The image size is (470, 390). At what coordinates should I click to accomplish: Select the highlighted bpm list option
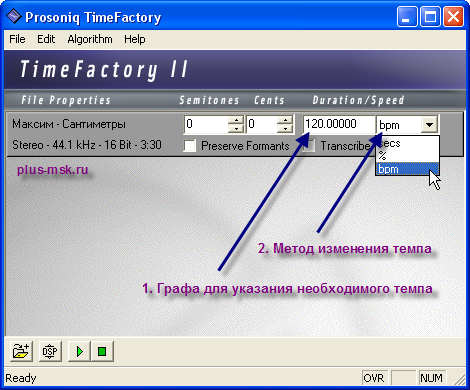pyautogui.click(x=407, y=169)
